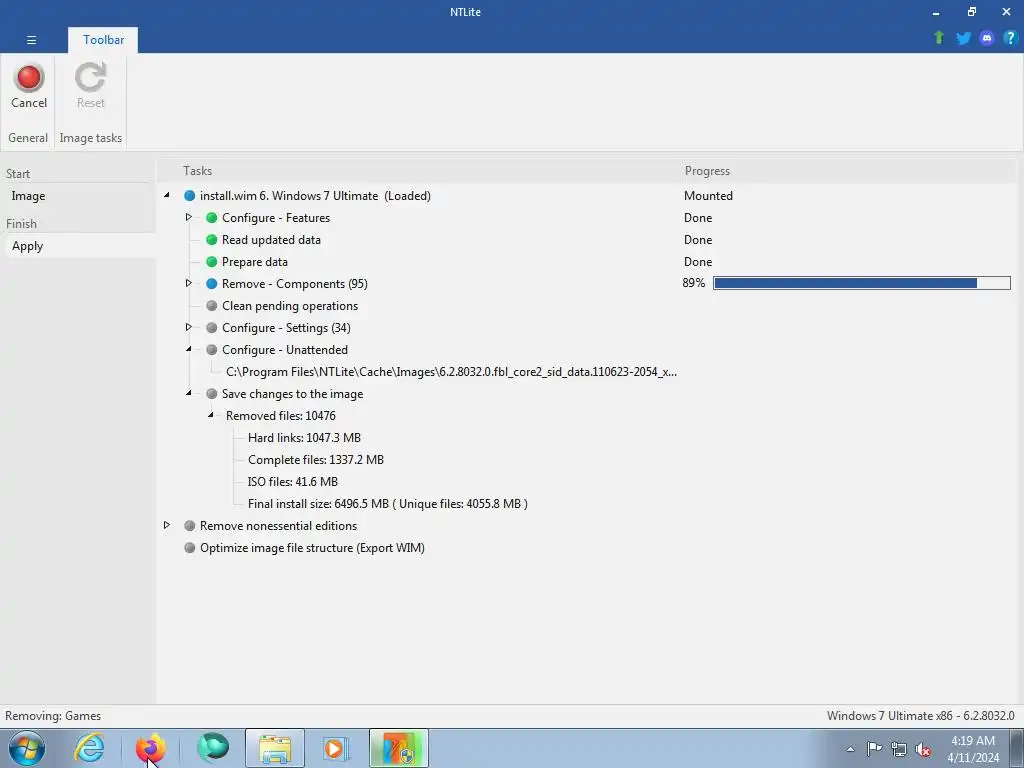Click green dot beside Prepare data

pyautogui.click(x=212, y=262)
